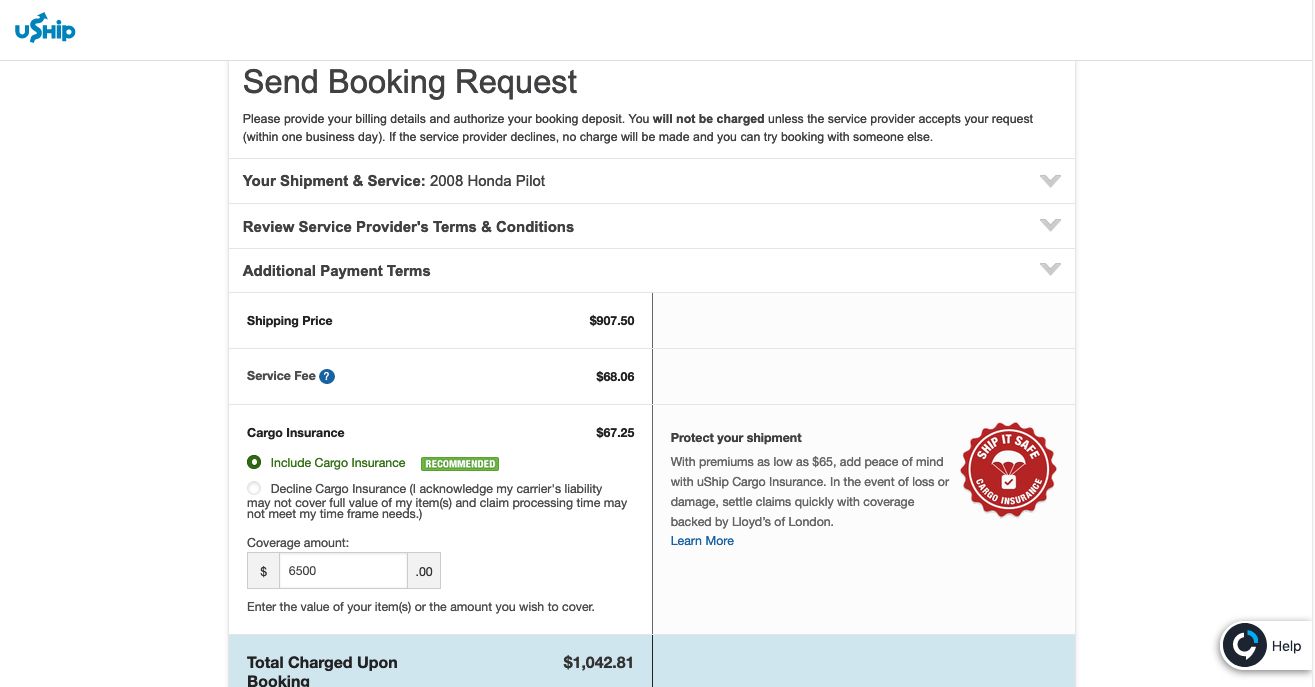Image resolution: width=1315 pixels, height=687 pixels.
Task: Click the .00 suffix of coverage amount
Action: pos(424,571)
